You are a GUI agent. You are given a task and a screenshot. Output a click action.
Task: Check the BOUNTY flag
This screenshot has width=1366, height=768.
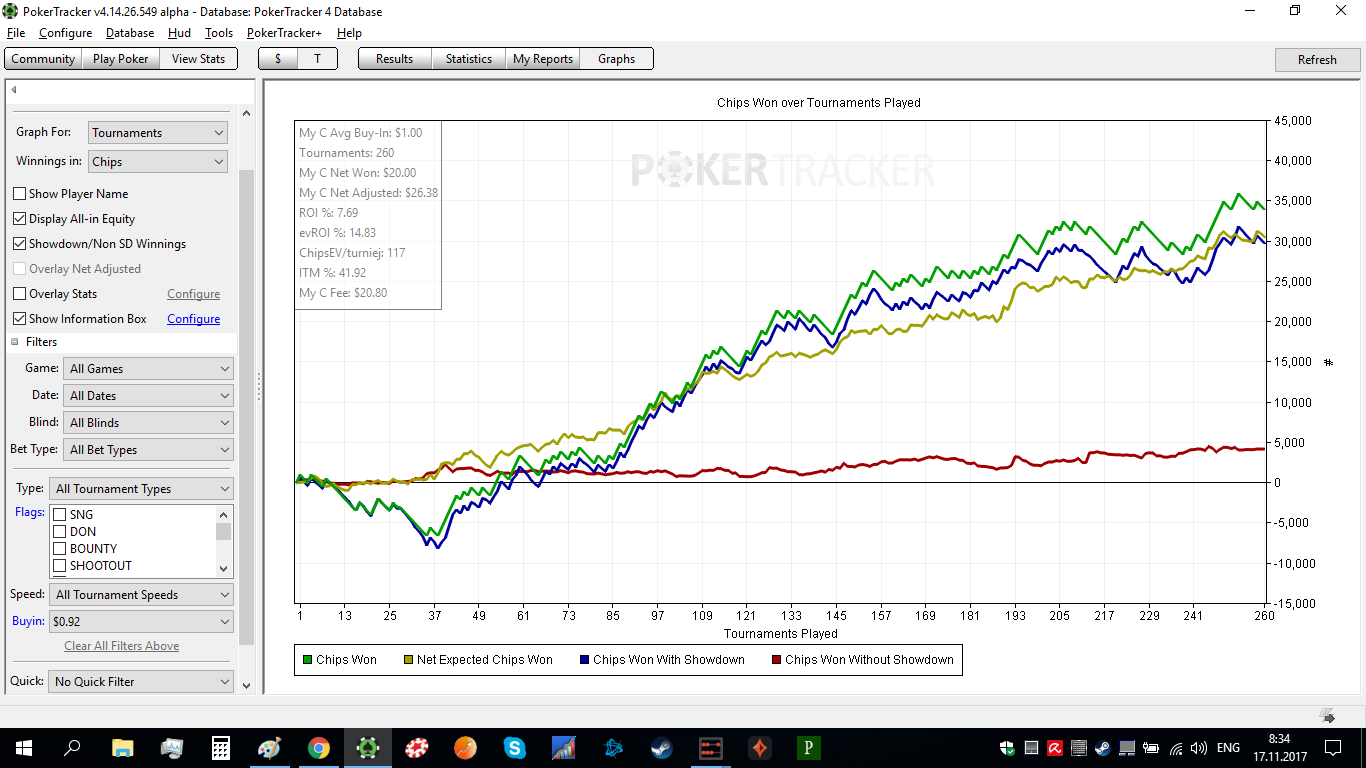[x=59, y=549]
